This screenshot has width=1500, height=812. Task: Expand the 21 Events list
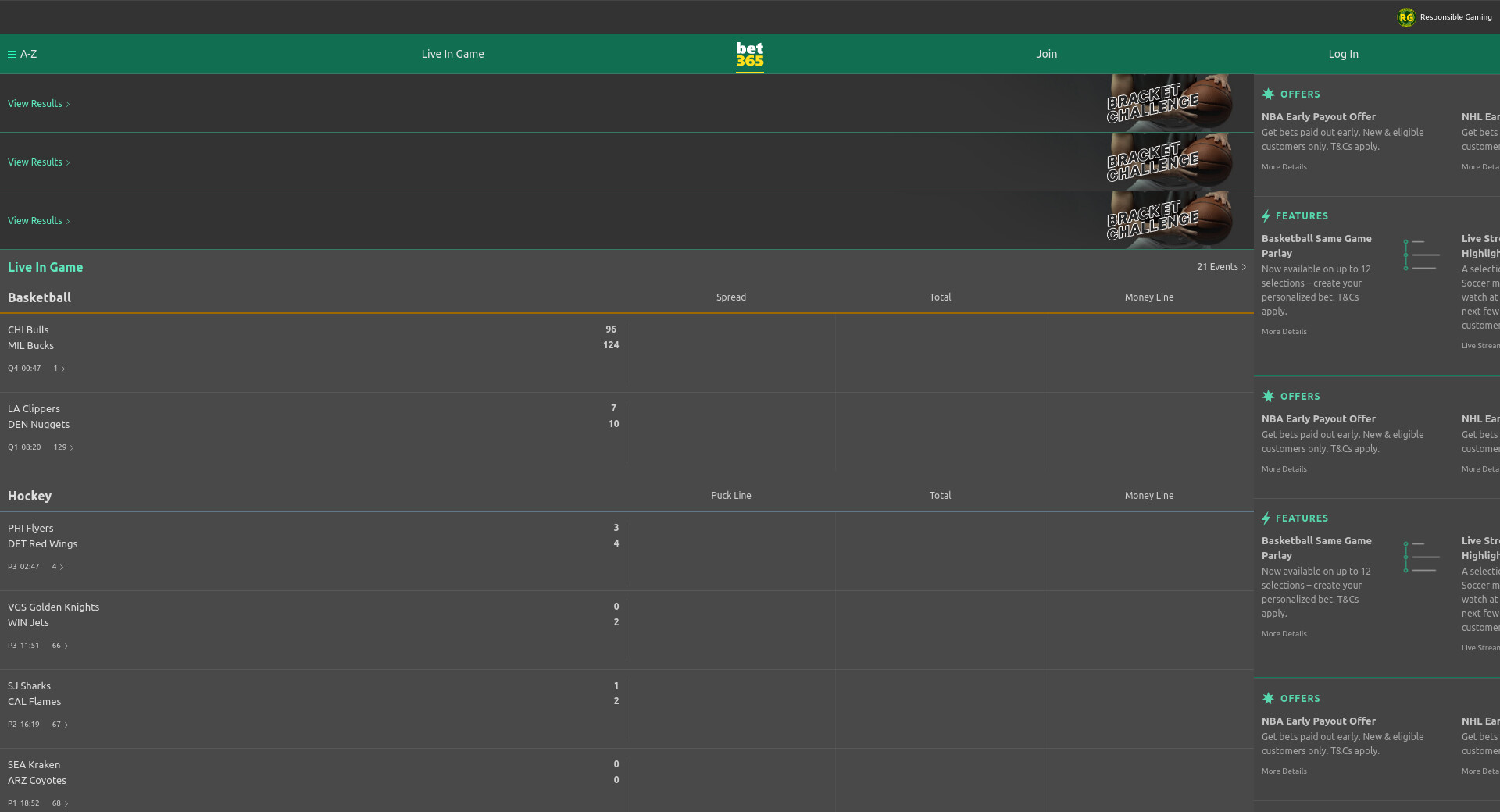click(x=1221, y=267)
